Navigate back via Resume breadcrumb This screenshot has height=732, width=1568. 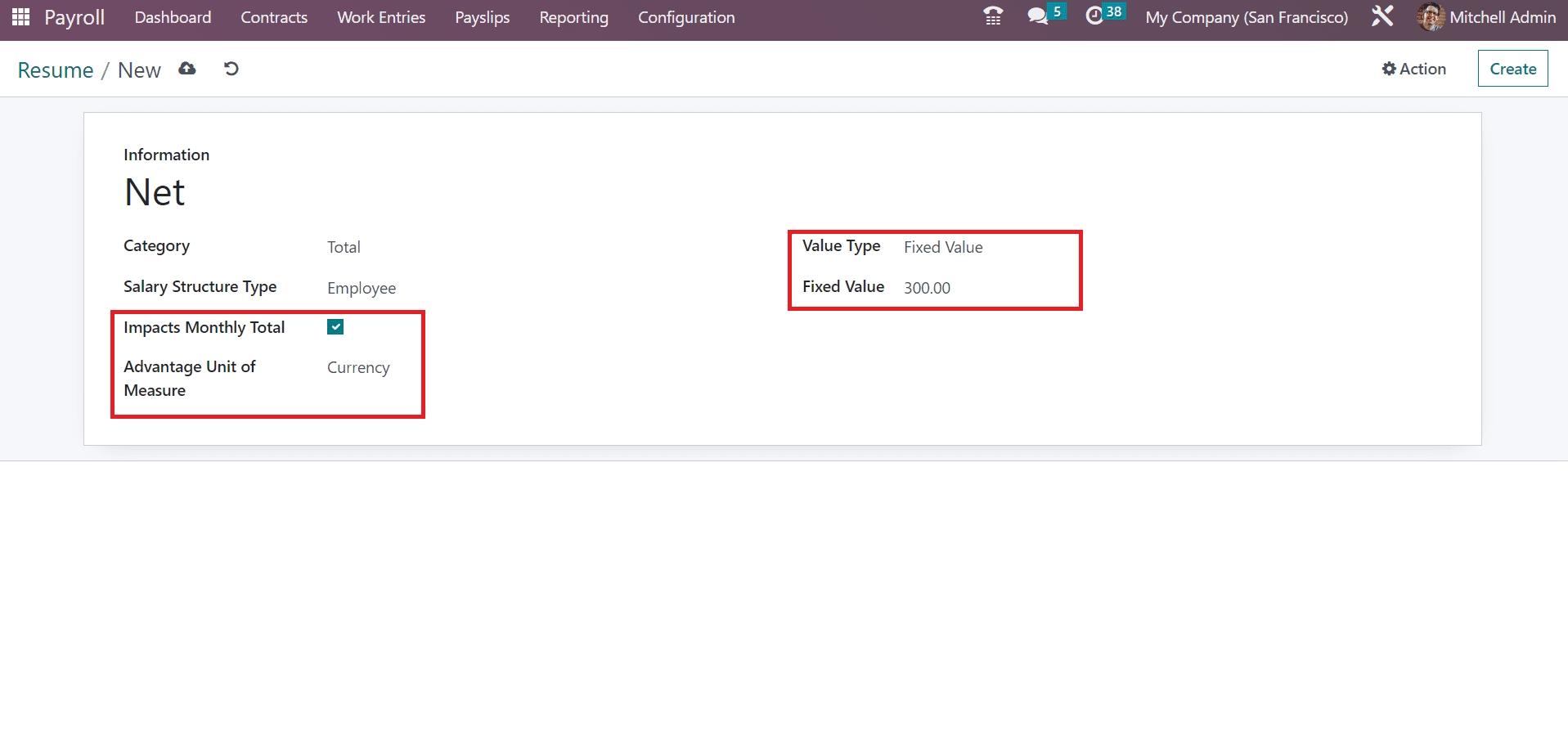click(56, 70)
